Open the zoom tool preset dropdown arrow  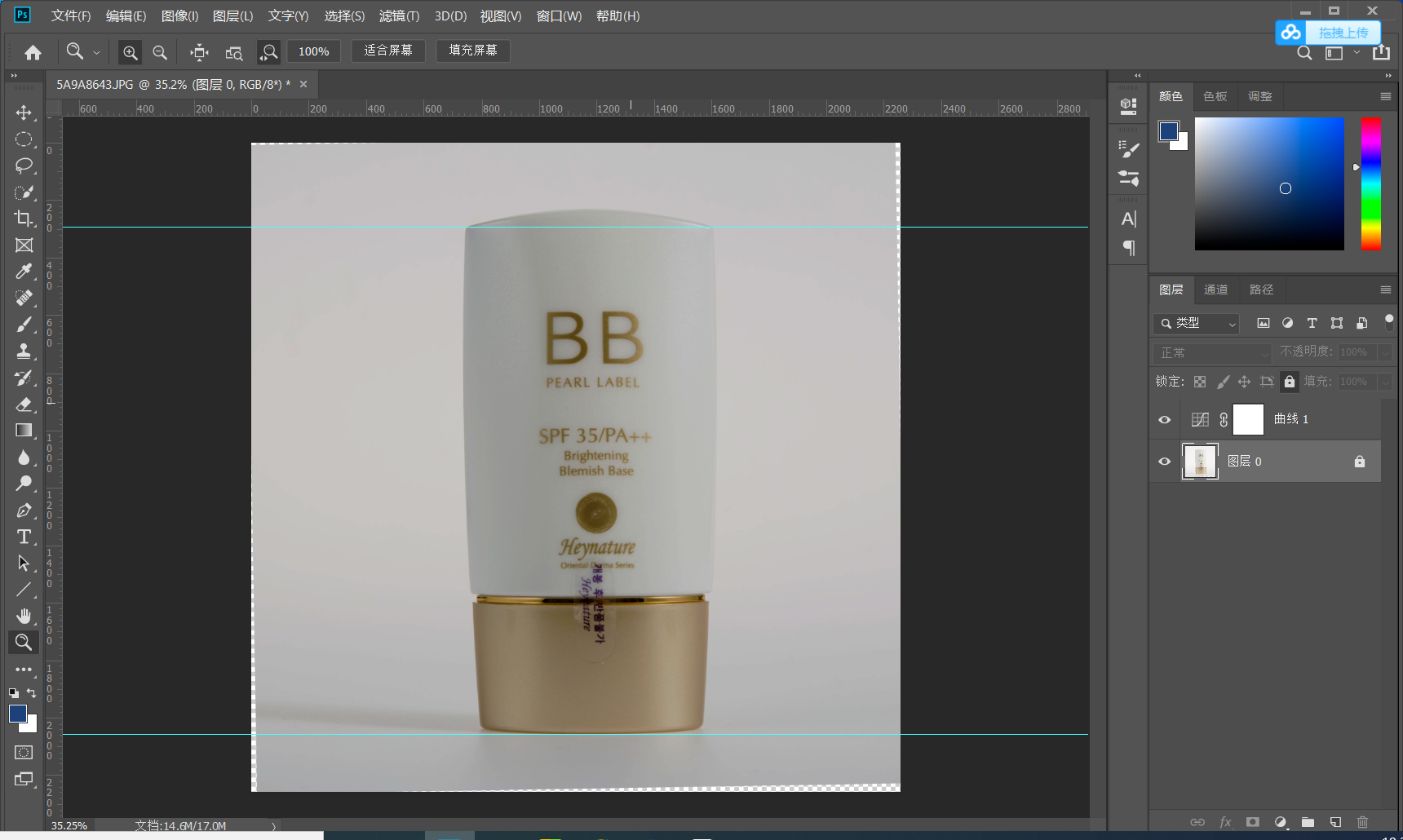(x=96, y=52)
